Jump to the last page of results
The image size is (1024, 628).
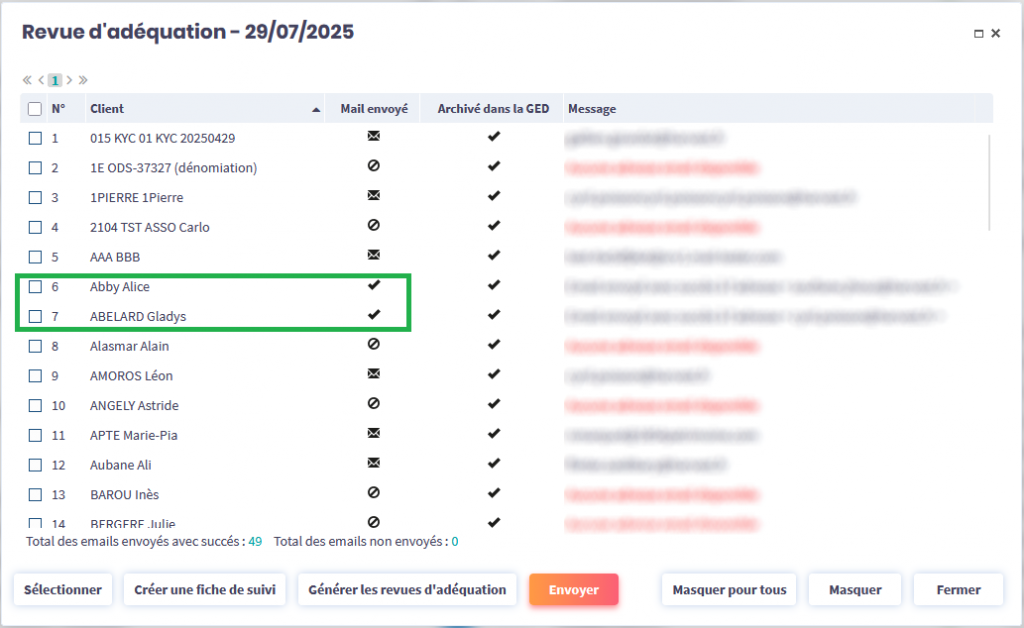(83, 80)
